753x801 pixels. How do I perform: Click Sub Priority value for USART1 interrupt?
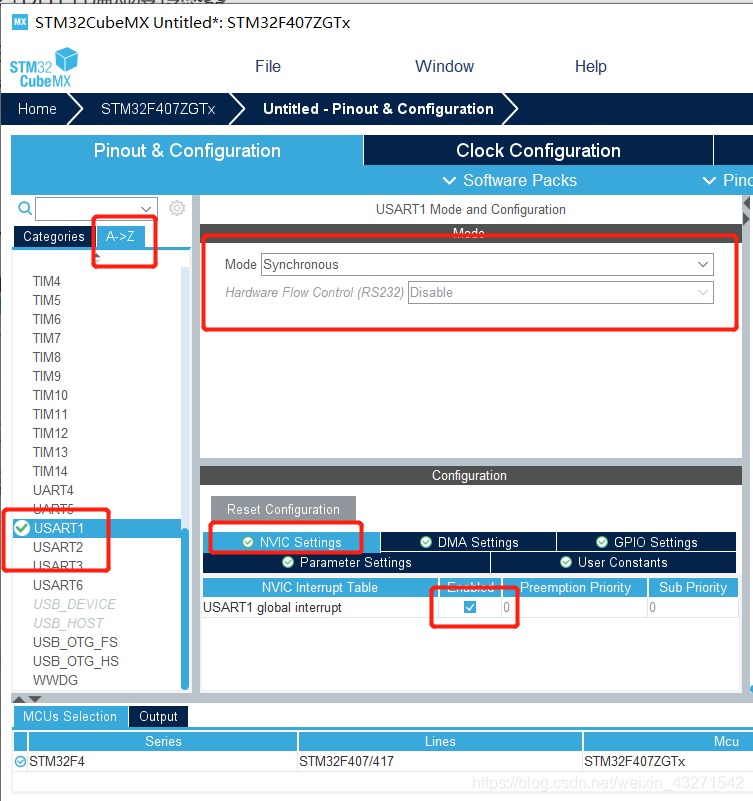[693, 607]
